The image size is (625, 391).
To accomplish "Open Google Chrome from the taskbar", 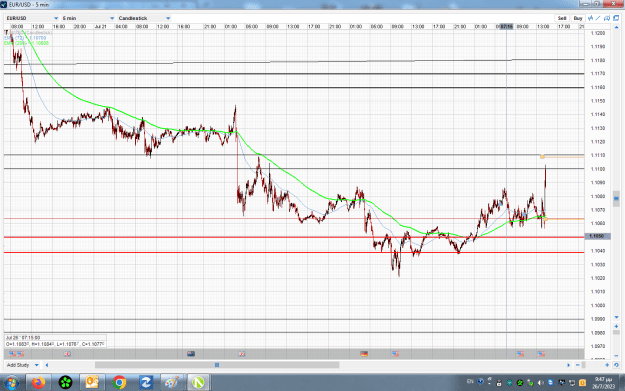I will pos(119,383).
